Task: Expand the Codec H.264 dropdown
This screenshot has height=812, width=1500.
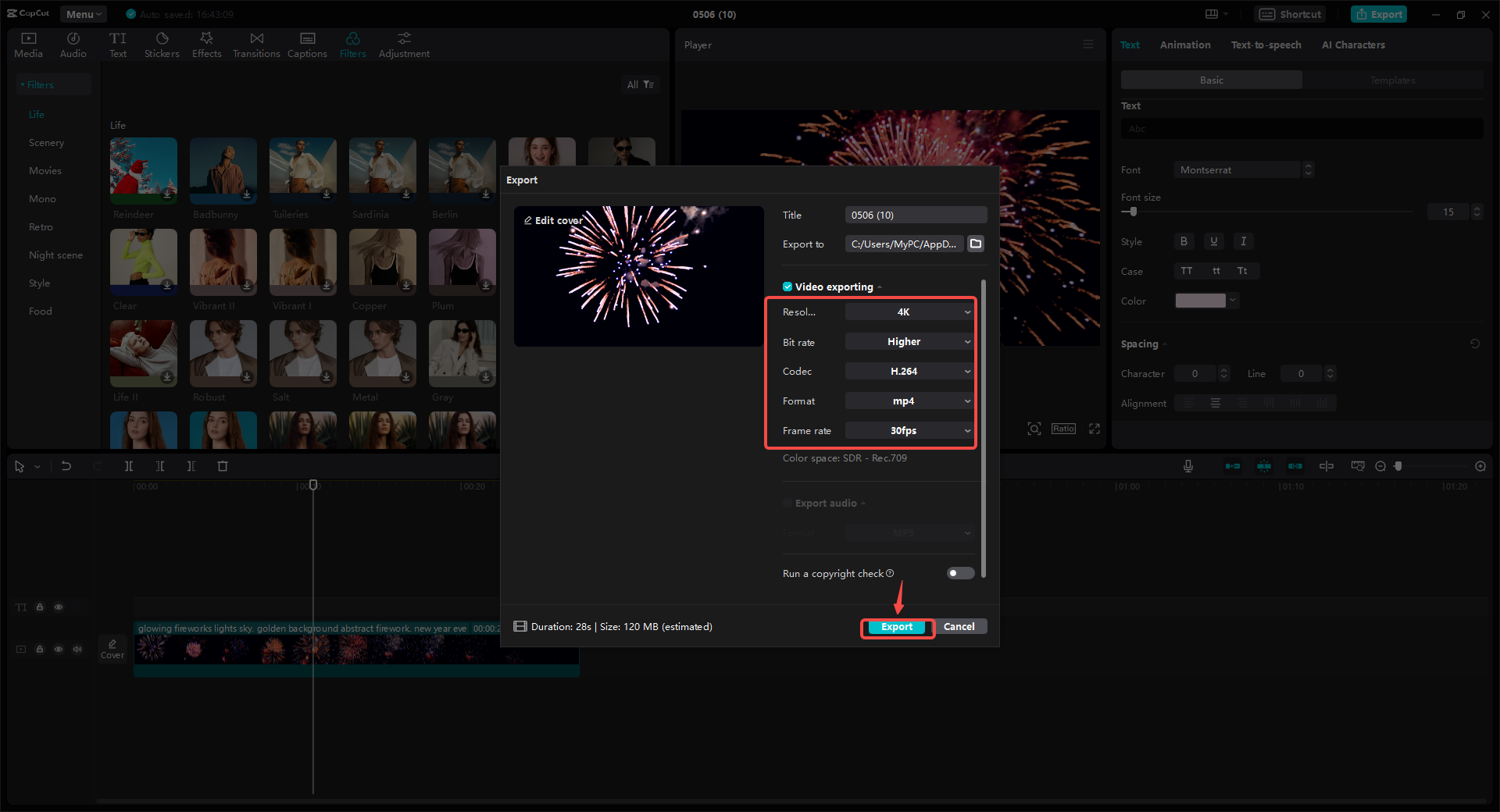Action: pos(909,371)
